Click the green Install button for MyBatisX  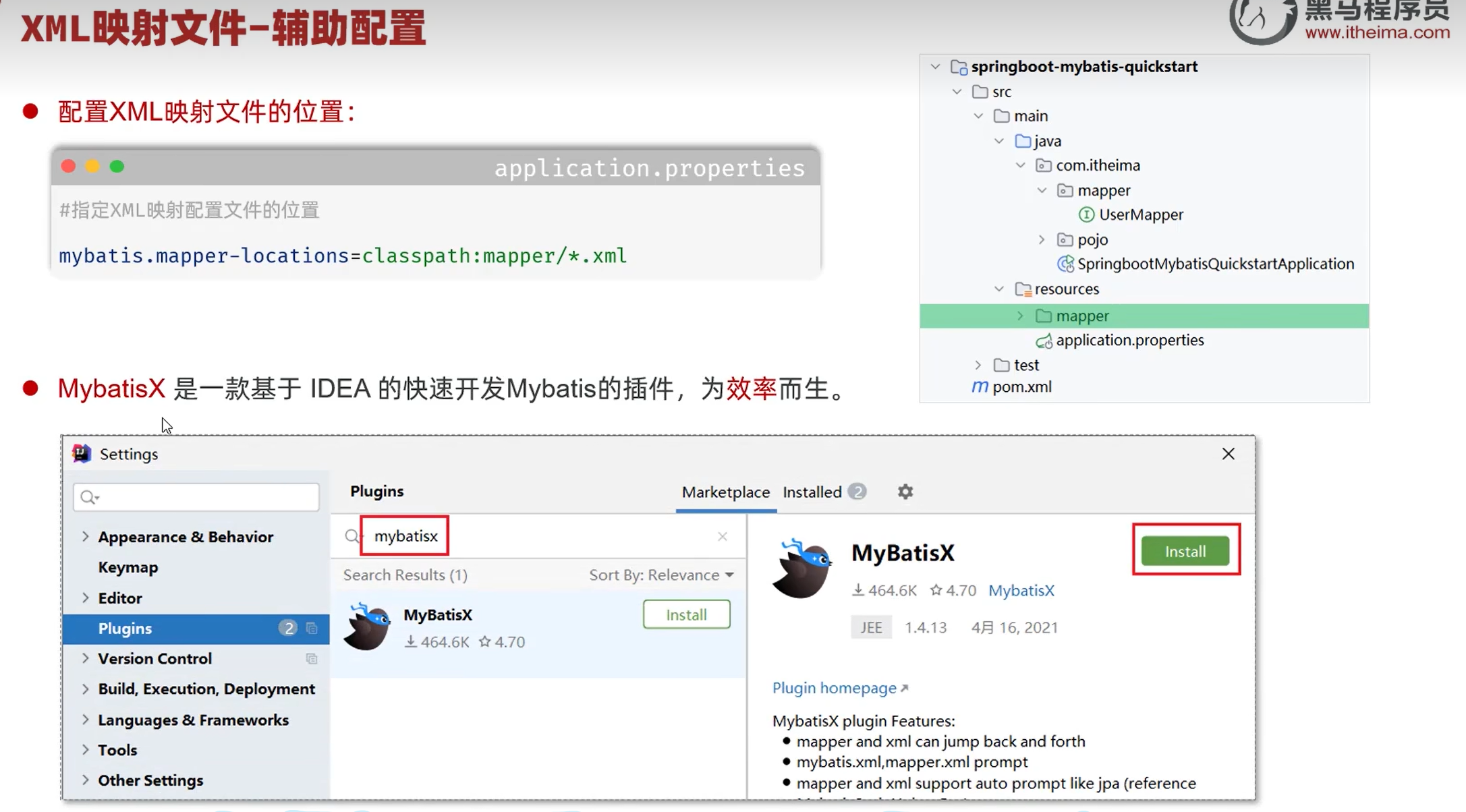tap(1185, 551)
